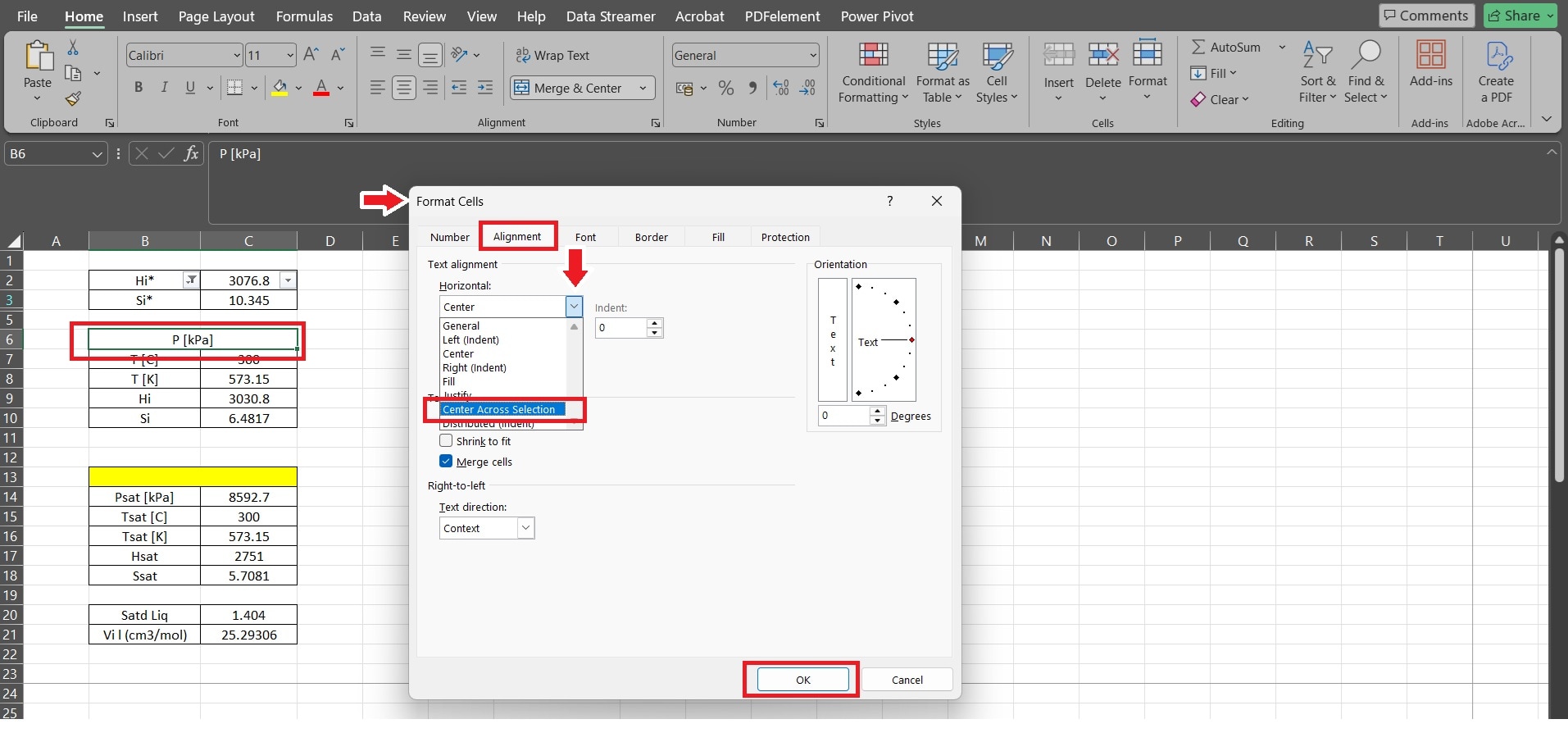Align text to the right
Screen dimensions: 1568x742
point(430,88)
